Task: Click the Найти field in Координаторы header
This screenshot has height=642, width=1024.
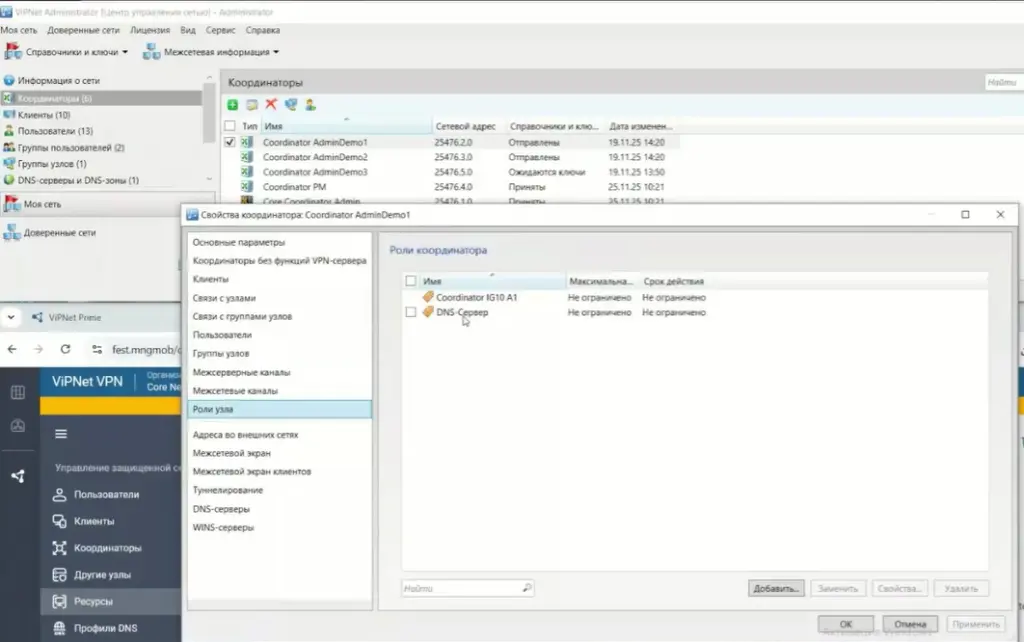Action: [x=1003, y=82]
